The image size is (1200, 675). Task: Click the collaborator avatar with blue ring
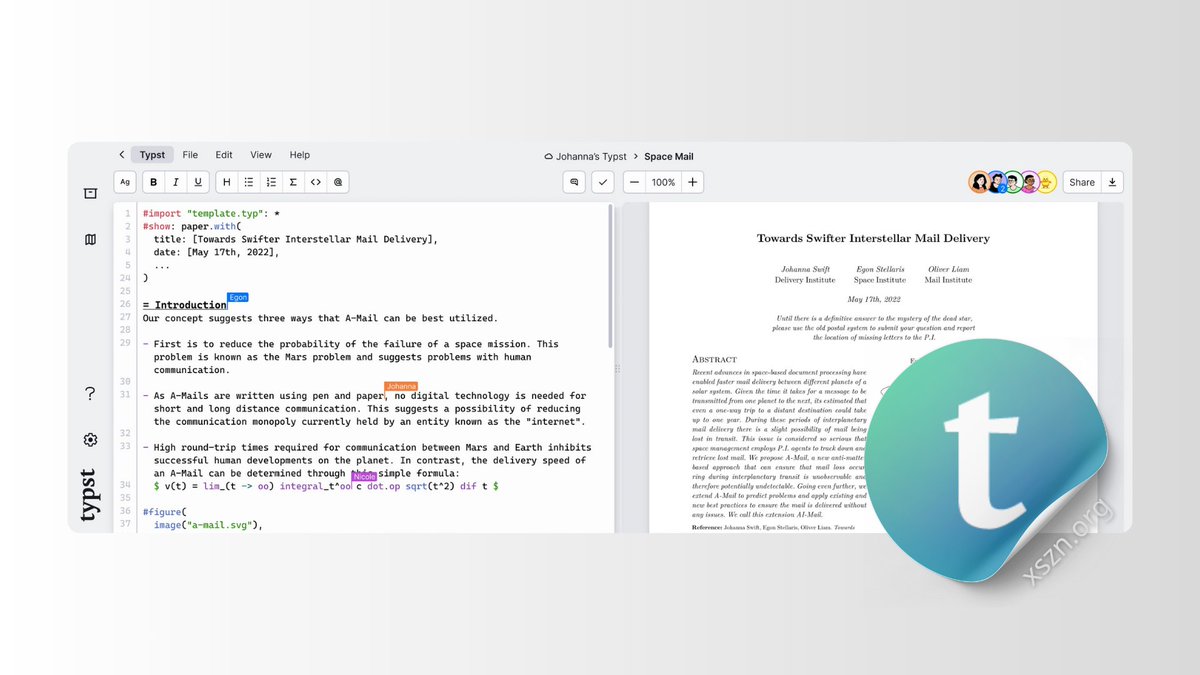tap(996, 182)
